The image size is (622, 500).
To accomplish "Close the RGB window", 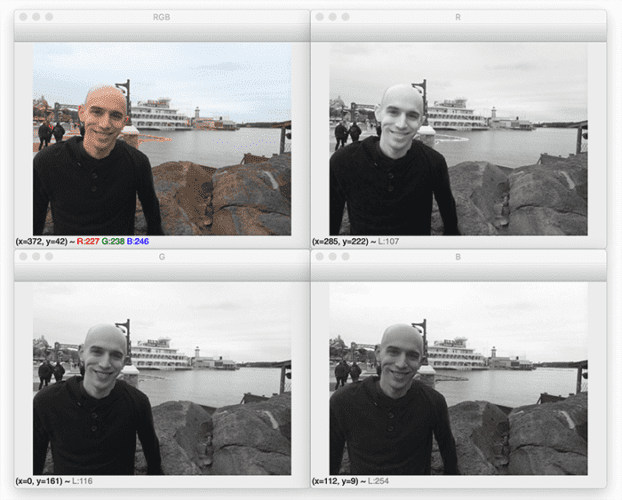I will pos(22,17).
